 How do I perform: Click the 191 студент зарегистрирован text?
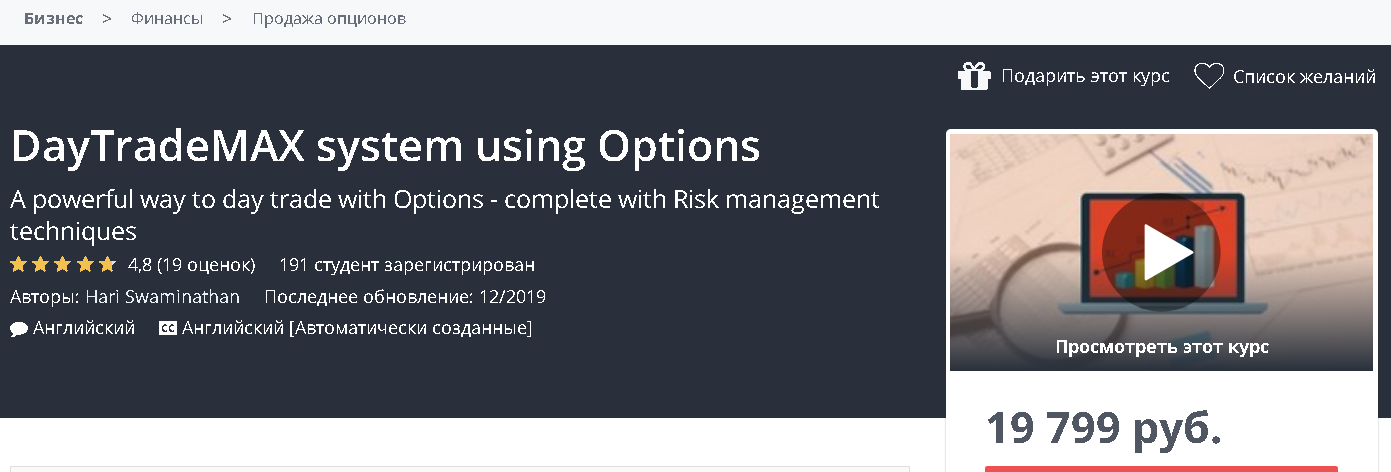coord(407,265)
